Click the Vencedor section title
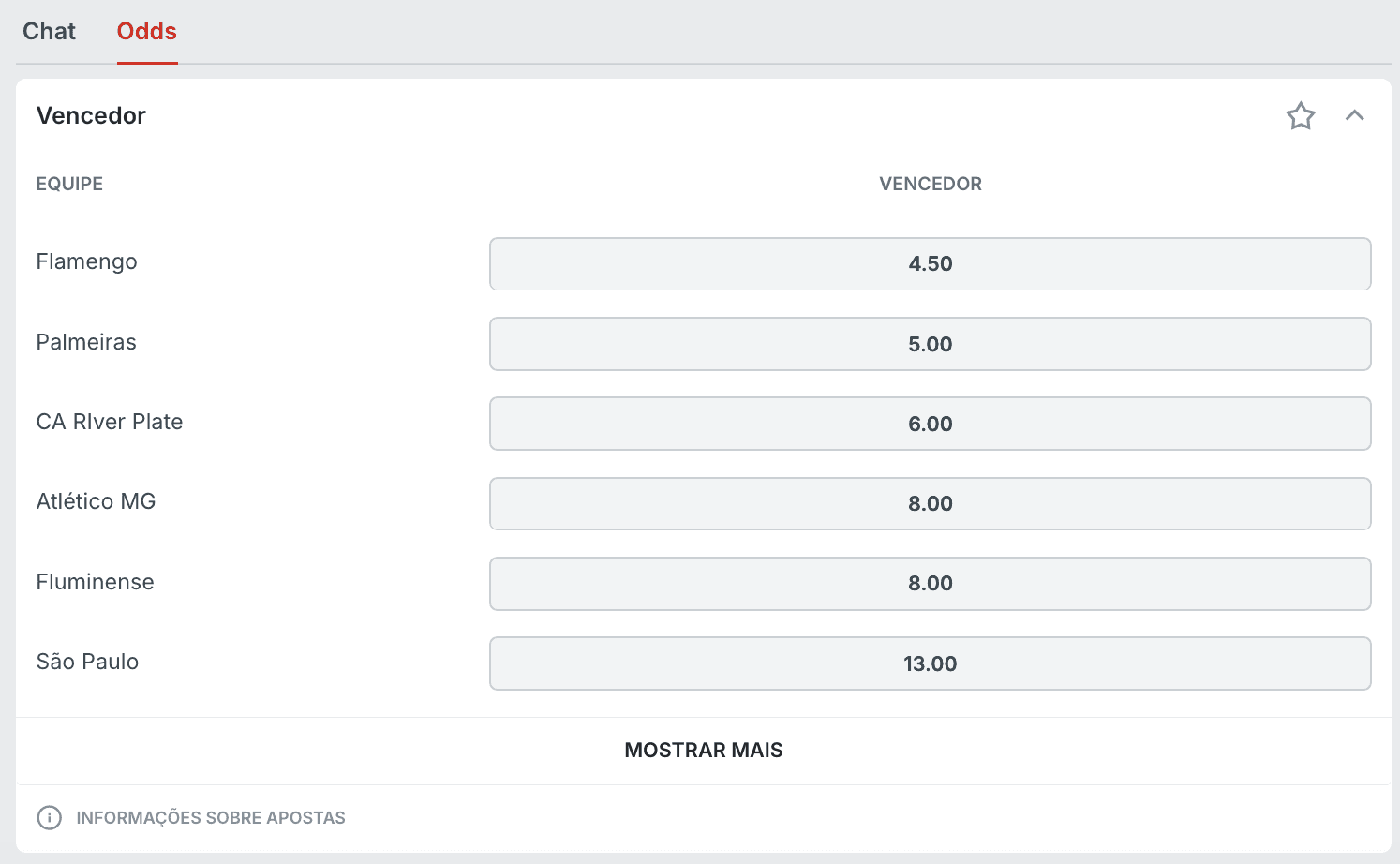 tap(91, 116)
